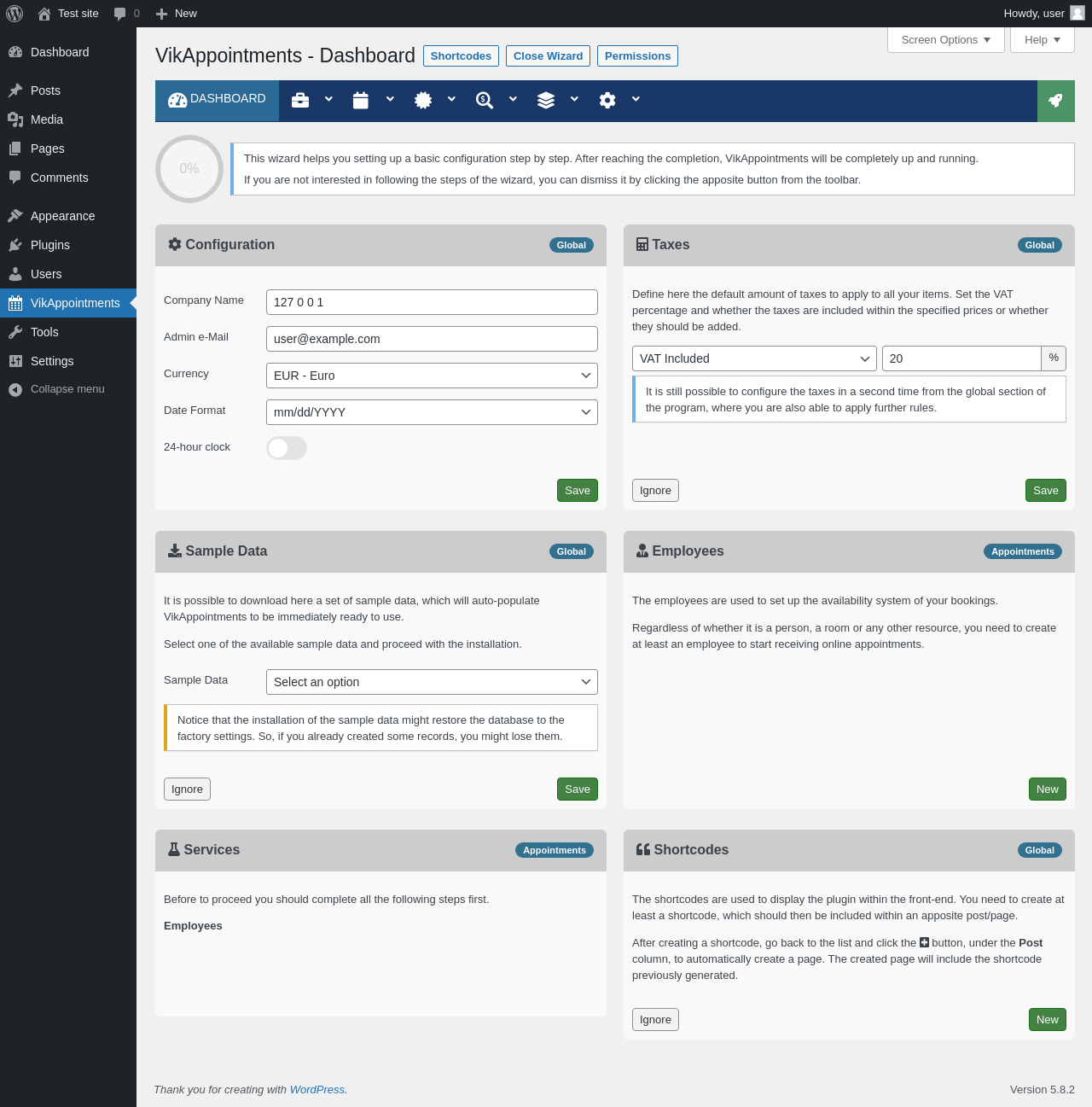Expand the Currency EUR - Euro dropdown
Viewport: 1092px width, 1107px height.
click(x=432, y=376)
